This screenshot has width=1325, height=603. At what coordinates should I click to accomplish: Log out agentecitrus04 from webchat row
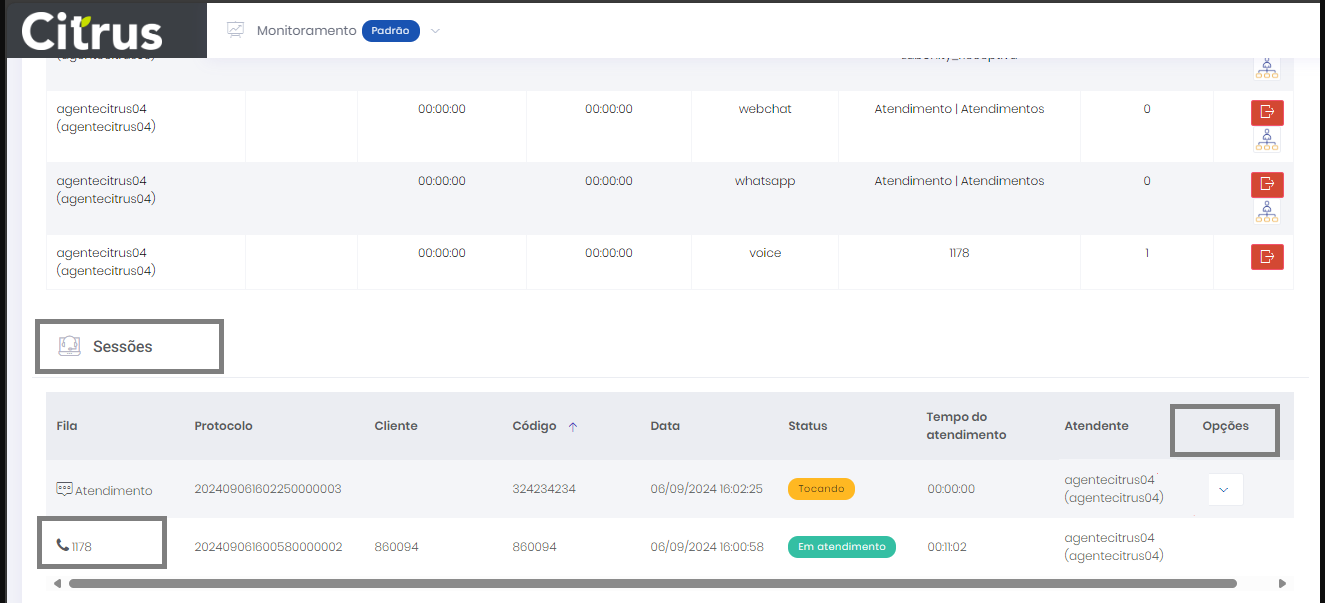(1267, 112)
